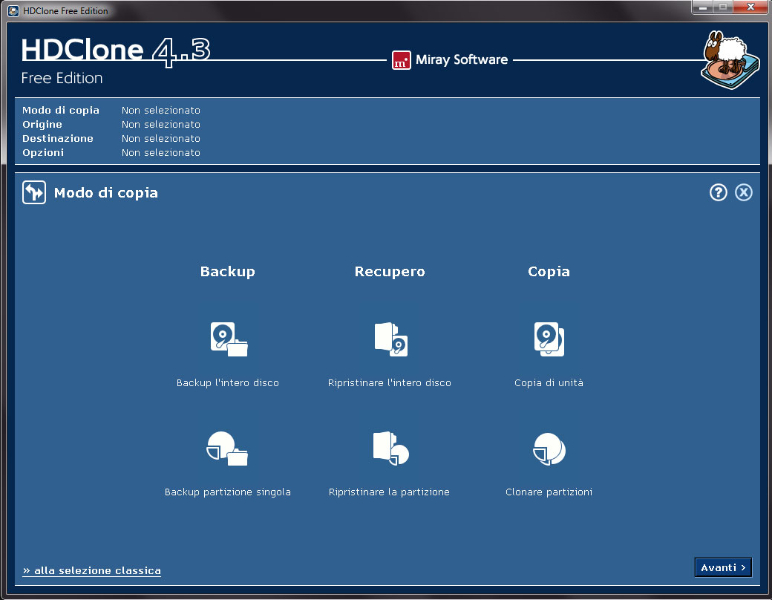Minimize the HDClone Free Edition window
Viewport: 772px width, 600px height.
point(703,8)
